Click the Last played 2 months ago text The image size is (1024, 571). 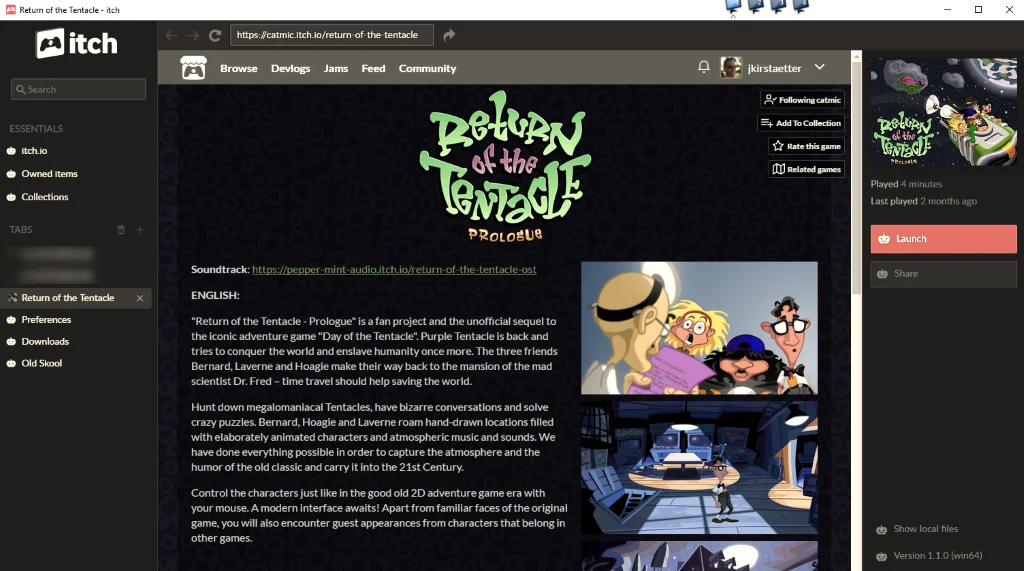(923, 201)
